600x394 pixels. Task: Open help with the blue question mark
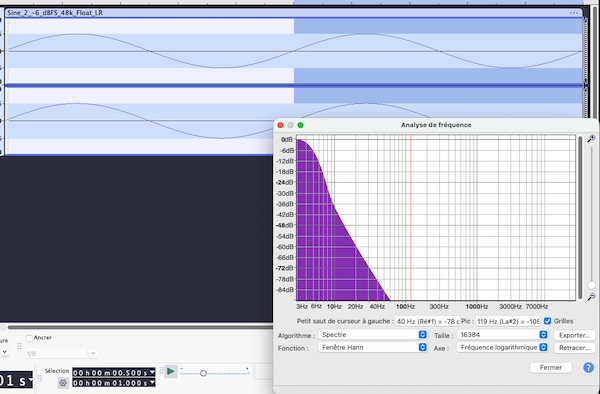tap(588, 368)
